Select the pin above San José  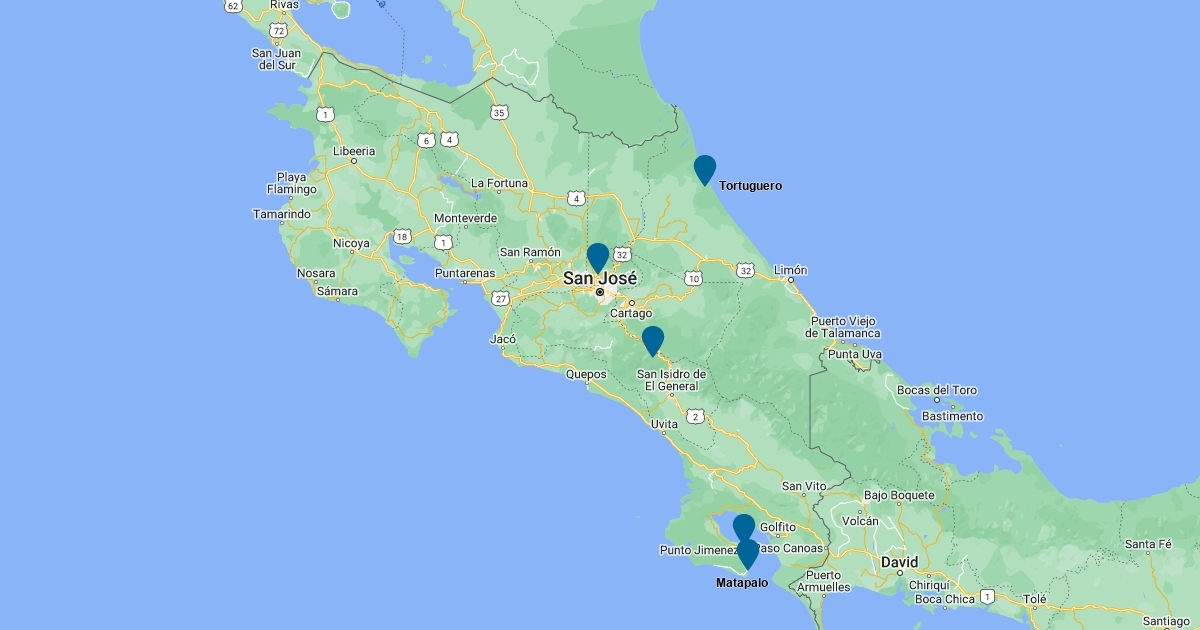598,256
